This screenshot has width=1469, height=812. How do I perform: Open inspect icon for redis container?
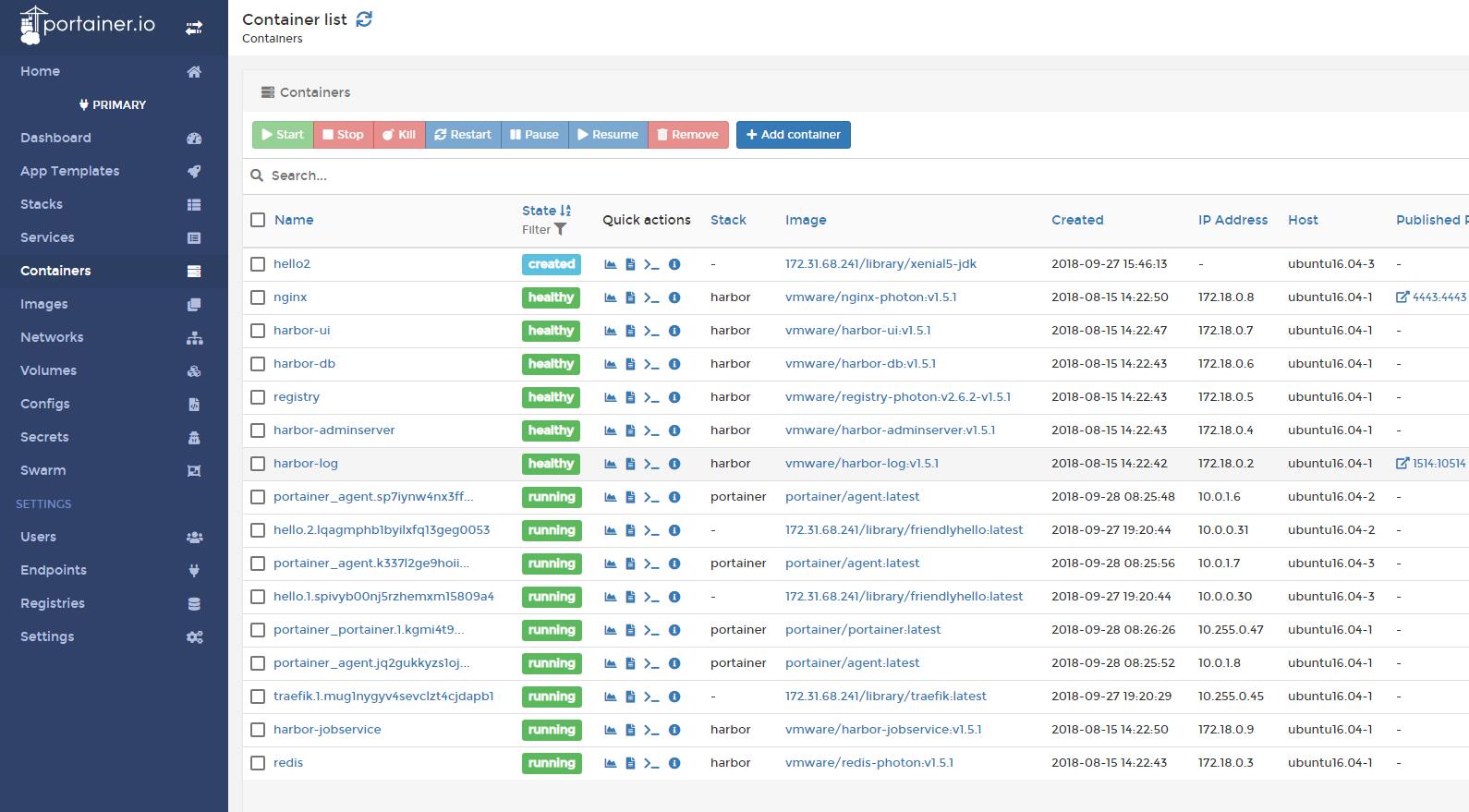(674, 763)
